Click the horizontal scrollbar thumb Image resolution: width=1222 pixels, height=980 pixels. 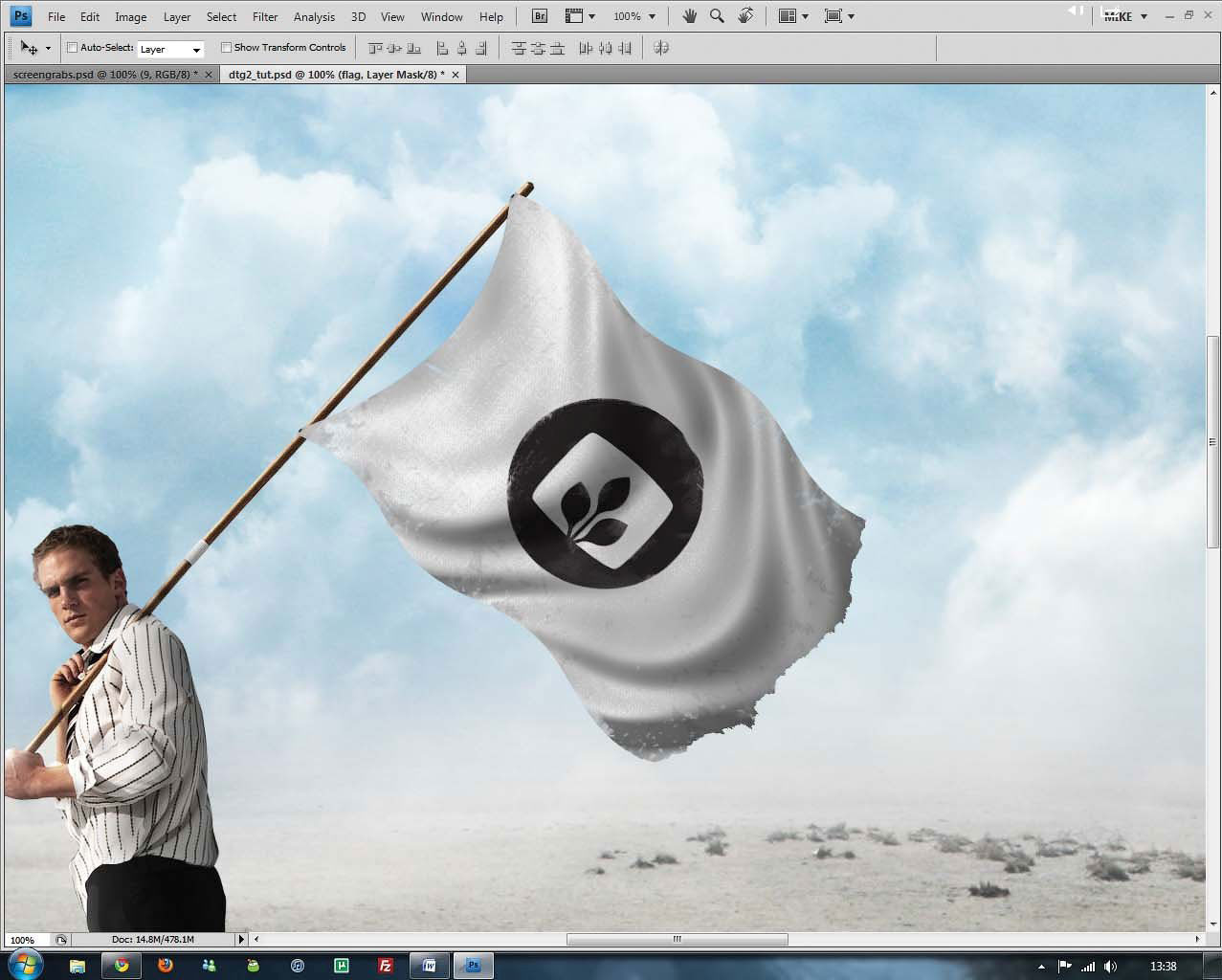click(x=677, y=940)
